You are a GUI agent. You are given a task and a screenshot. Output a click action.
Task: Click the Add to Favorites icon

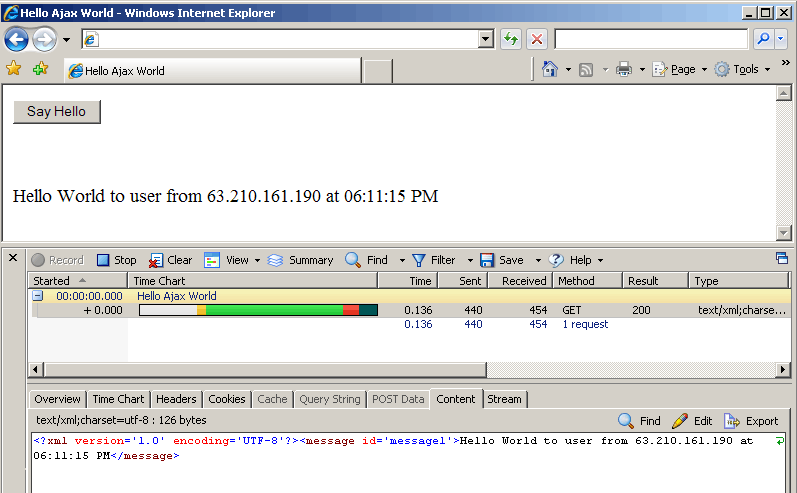[x=40, y=69]
